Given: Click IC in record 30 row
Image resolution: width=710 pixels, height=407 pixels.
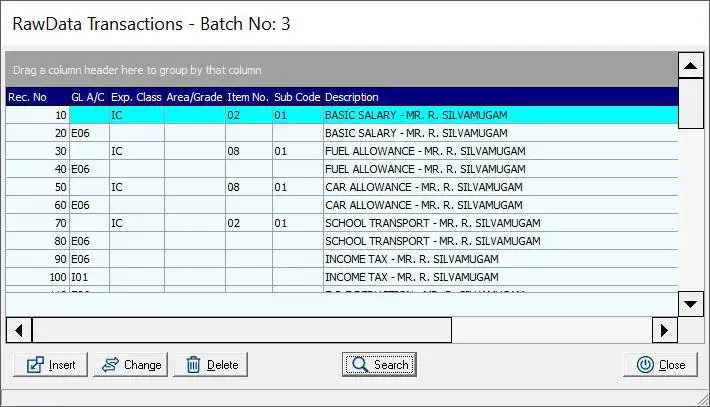Looking at the screenshot, I should click(x=137, y=151).
